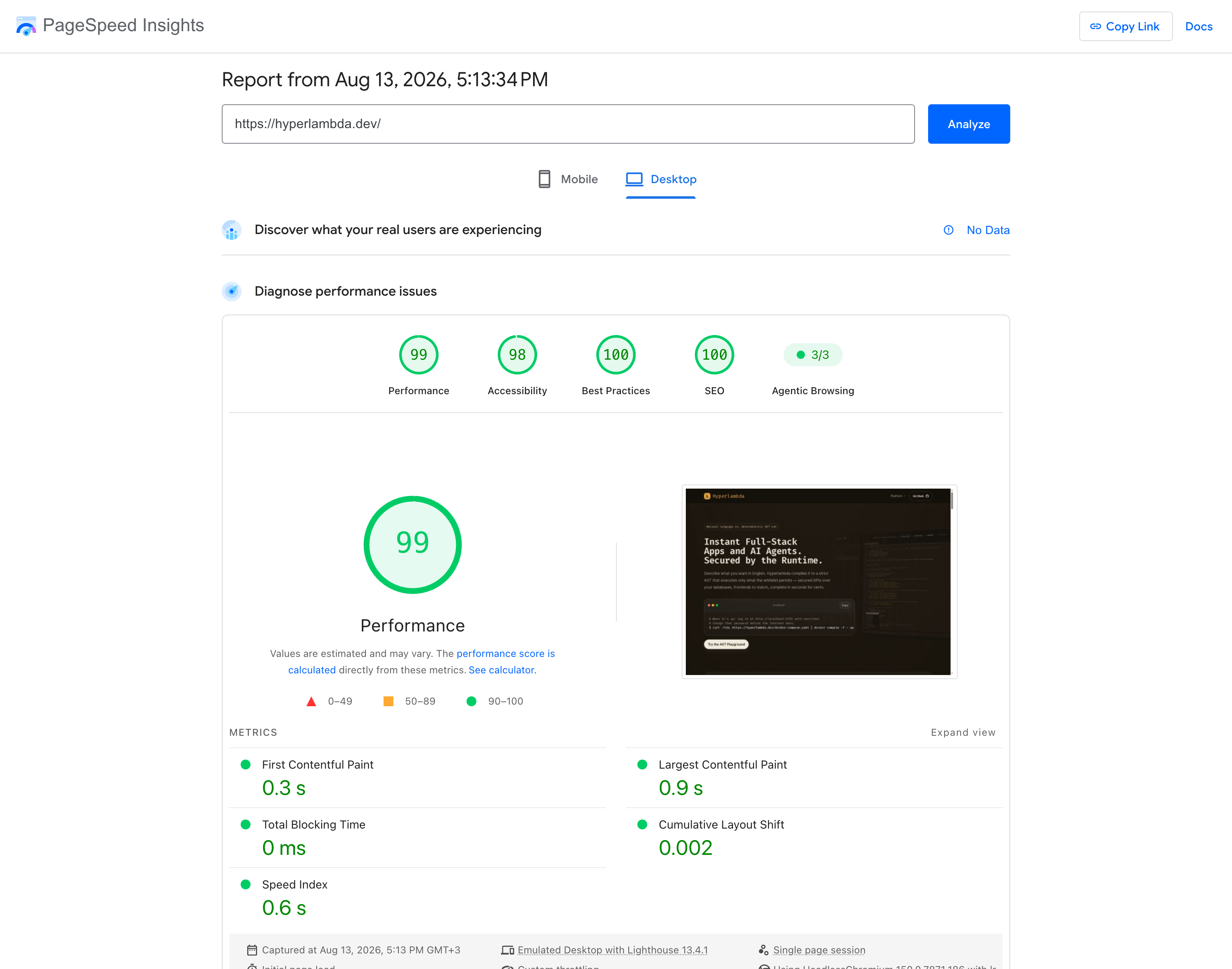Click the orange square 50–89 legend icon
Image resolution: width=1232 pixels, height=969 pixels.
click(388, 701)
